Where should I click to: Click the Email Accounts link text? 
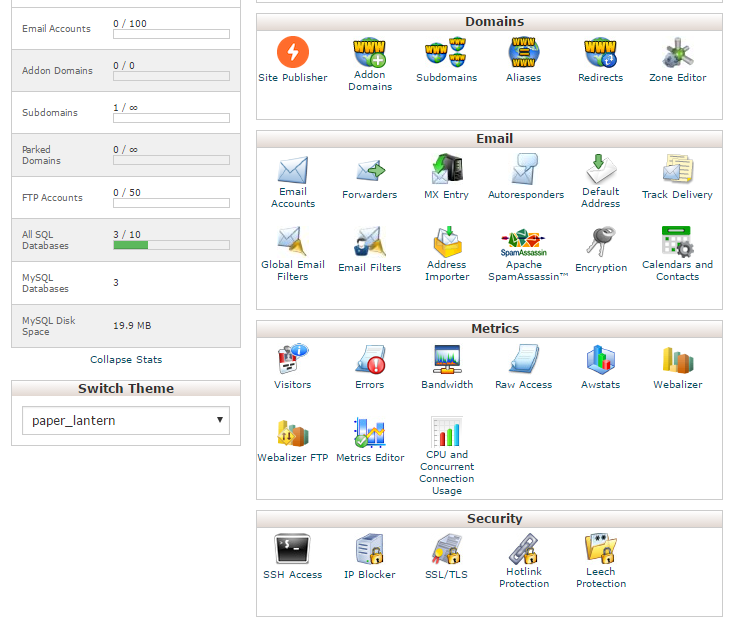[293, 198]
